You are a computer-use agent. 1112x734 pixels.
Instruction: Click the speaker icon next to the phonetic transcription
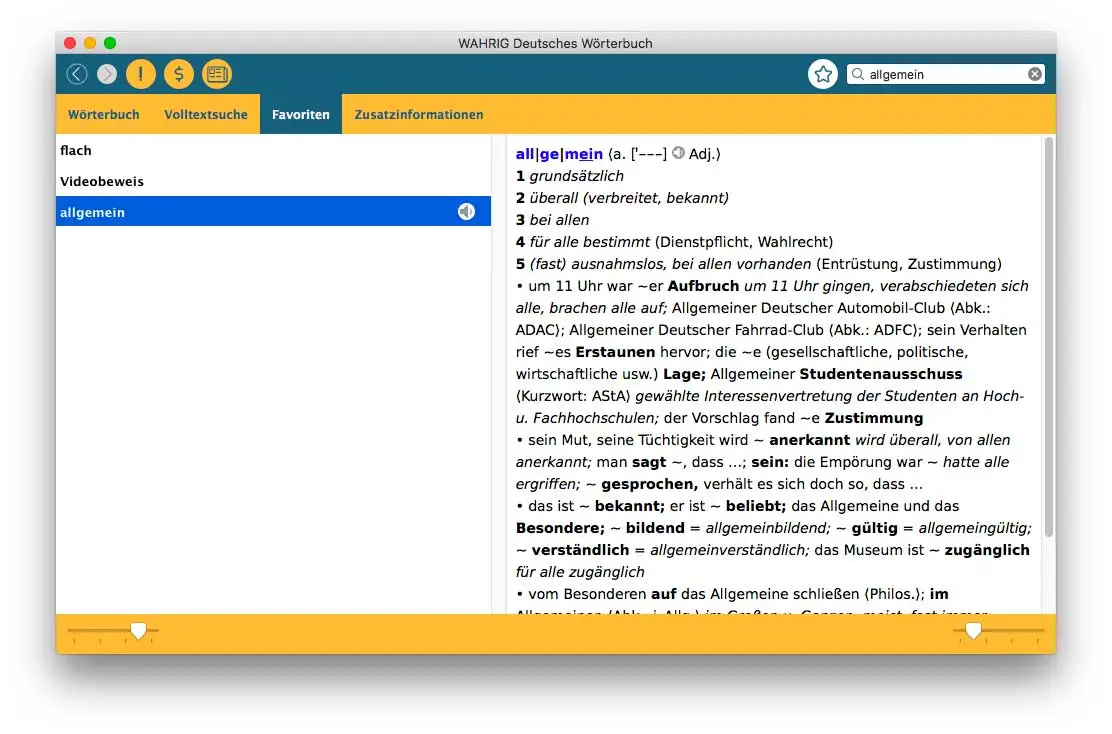click(679, 153)
